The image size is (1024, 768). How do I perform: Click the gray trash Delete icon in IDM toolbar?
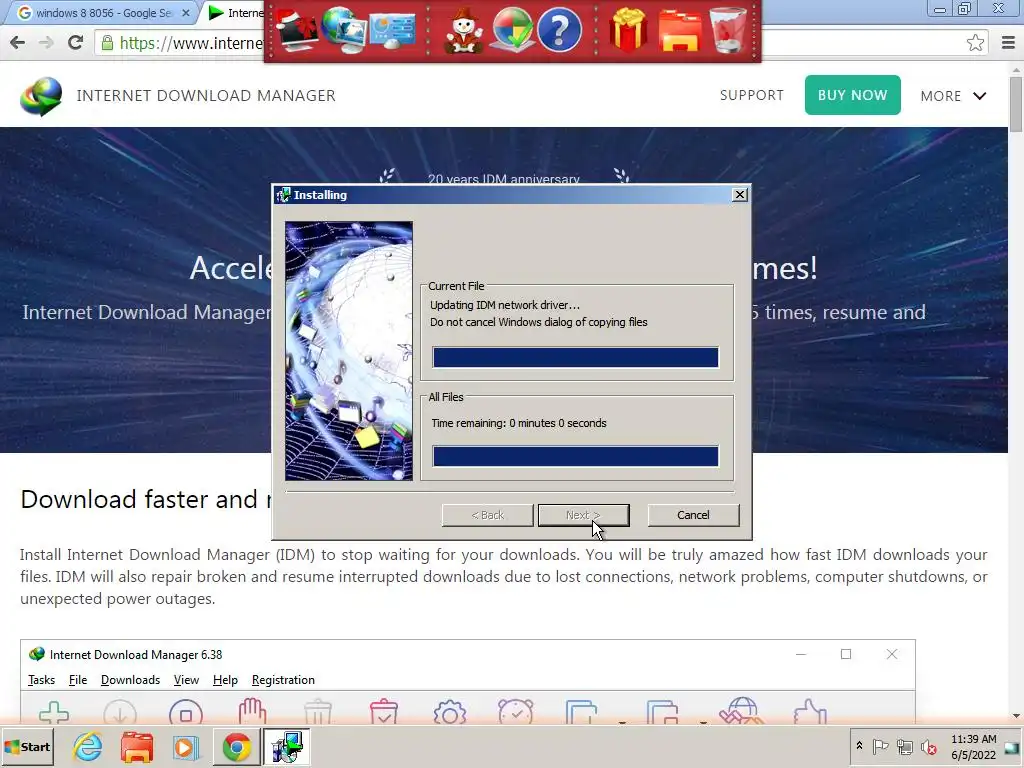pos(318,712)
